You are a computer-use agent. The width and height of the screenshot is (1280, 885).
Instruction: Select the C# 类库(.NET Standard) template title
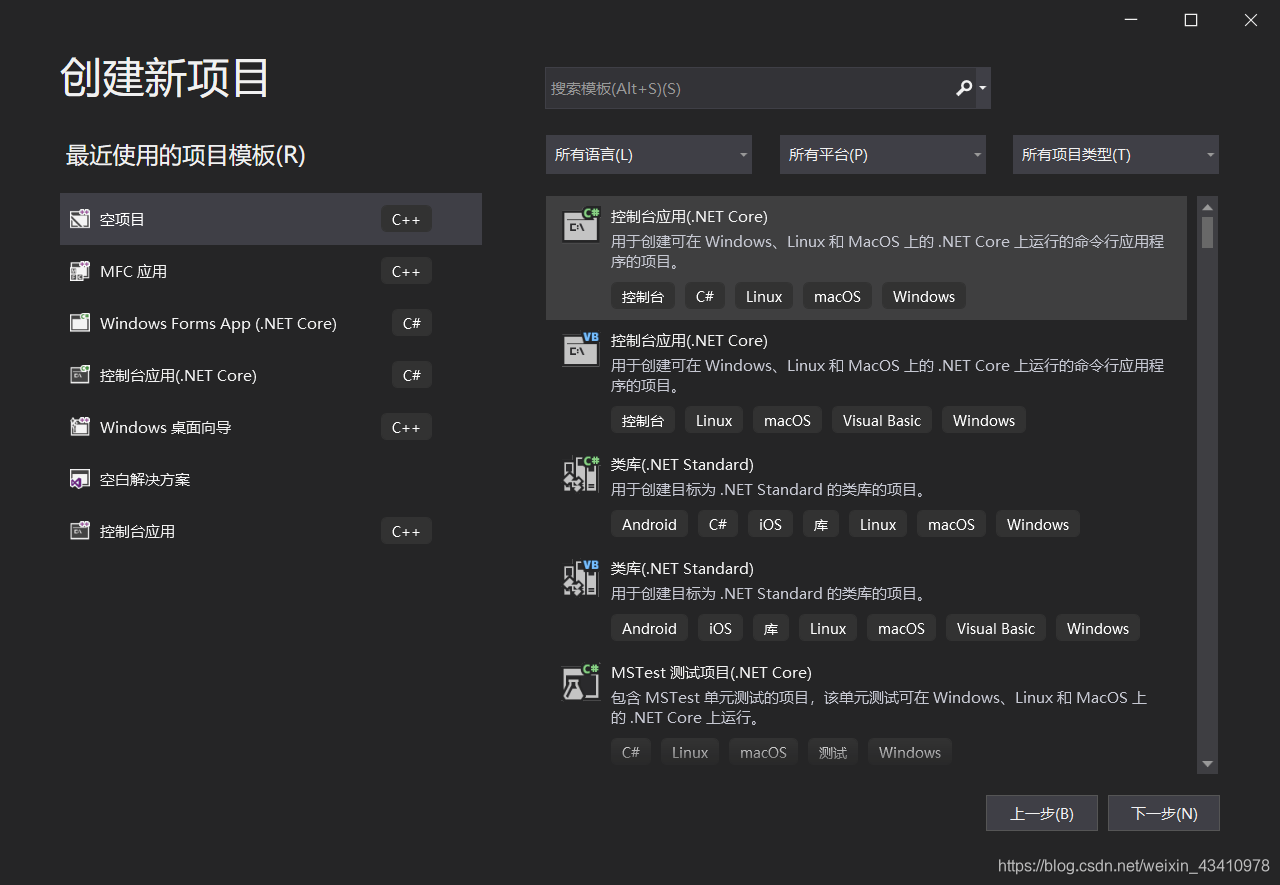pyautogui.click(x=682, y=464)
